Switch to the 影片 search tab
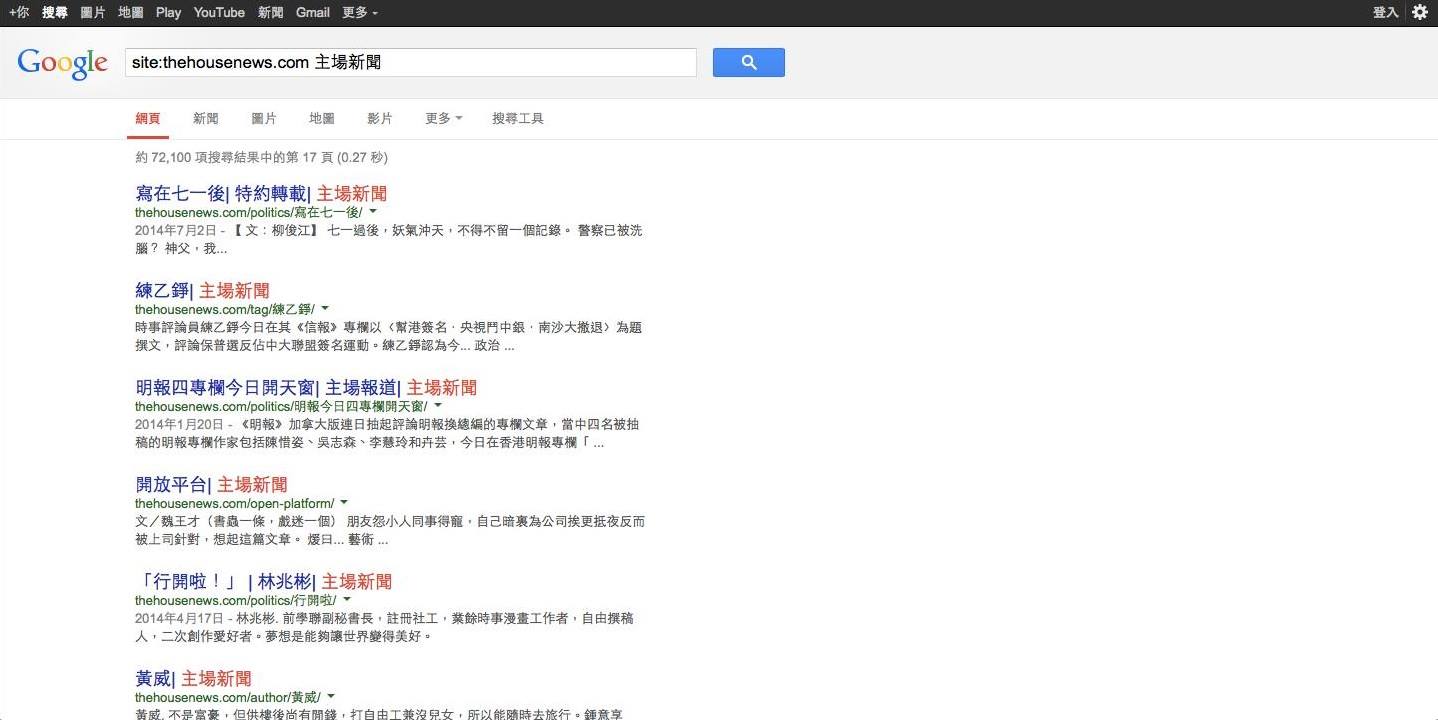This screenshot has height=720, width=1438. (380, 118)
